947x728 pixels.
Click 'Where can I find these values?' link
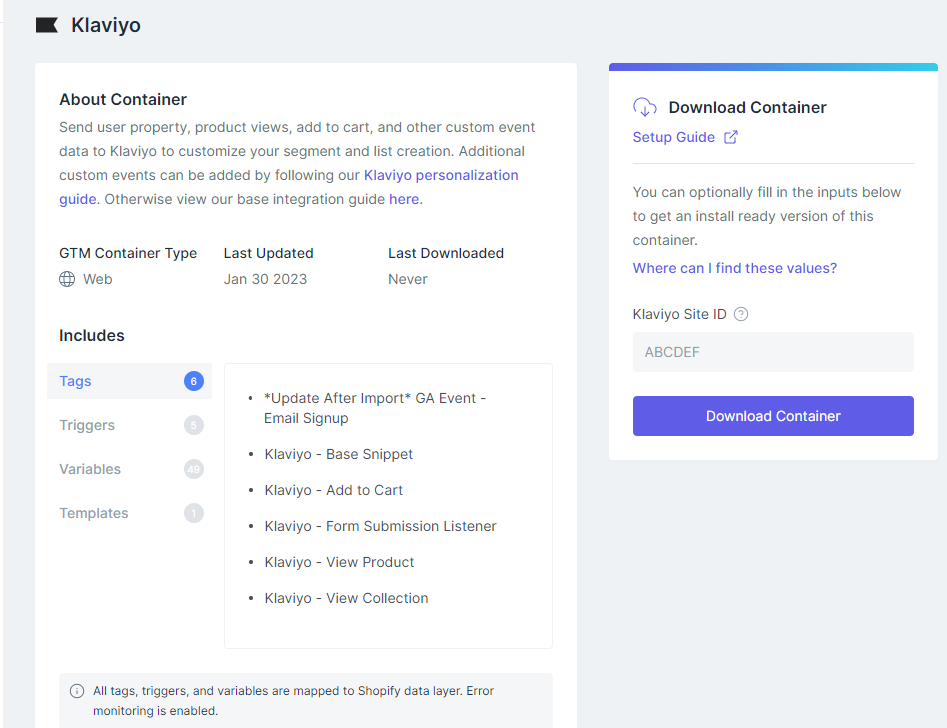coord(734,268)
